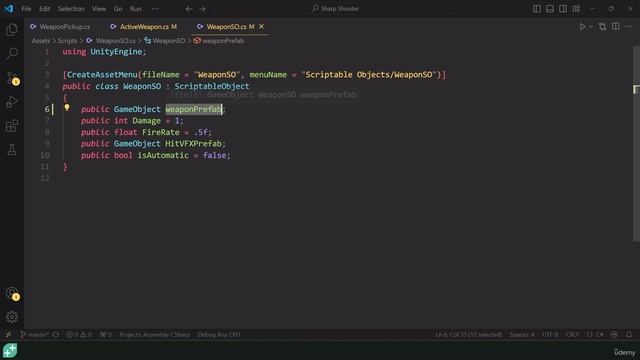Click the HitVFXPrefab field name
640x360 pixels.
(193, 144)
